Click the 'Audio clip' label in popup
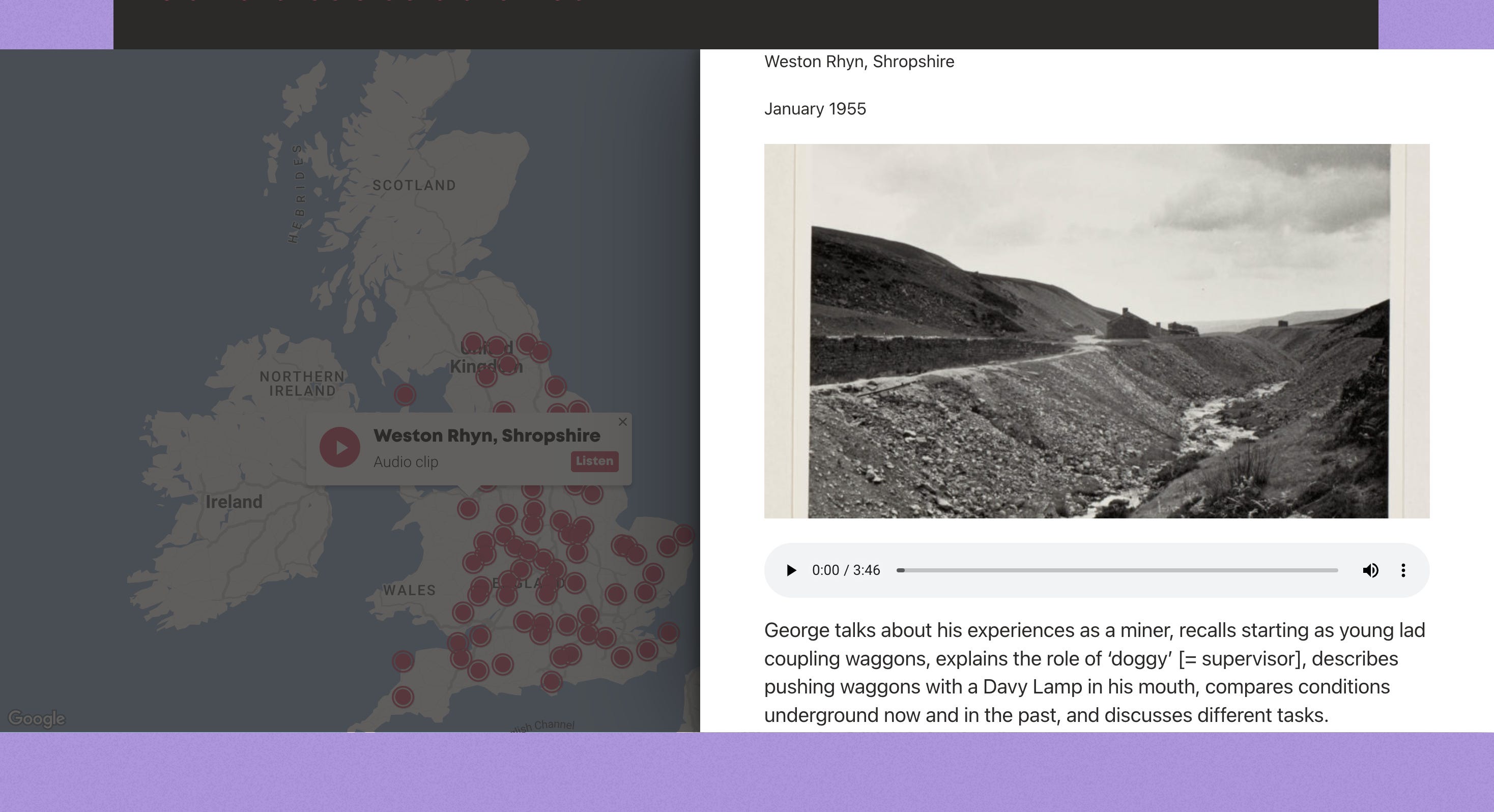Screen dimensions: 1494x812 (x=406, y=462)
